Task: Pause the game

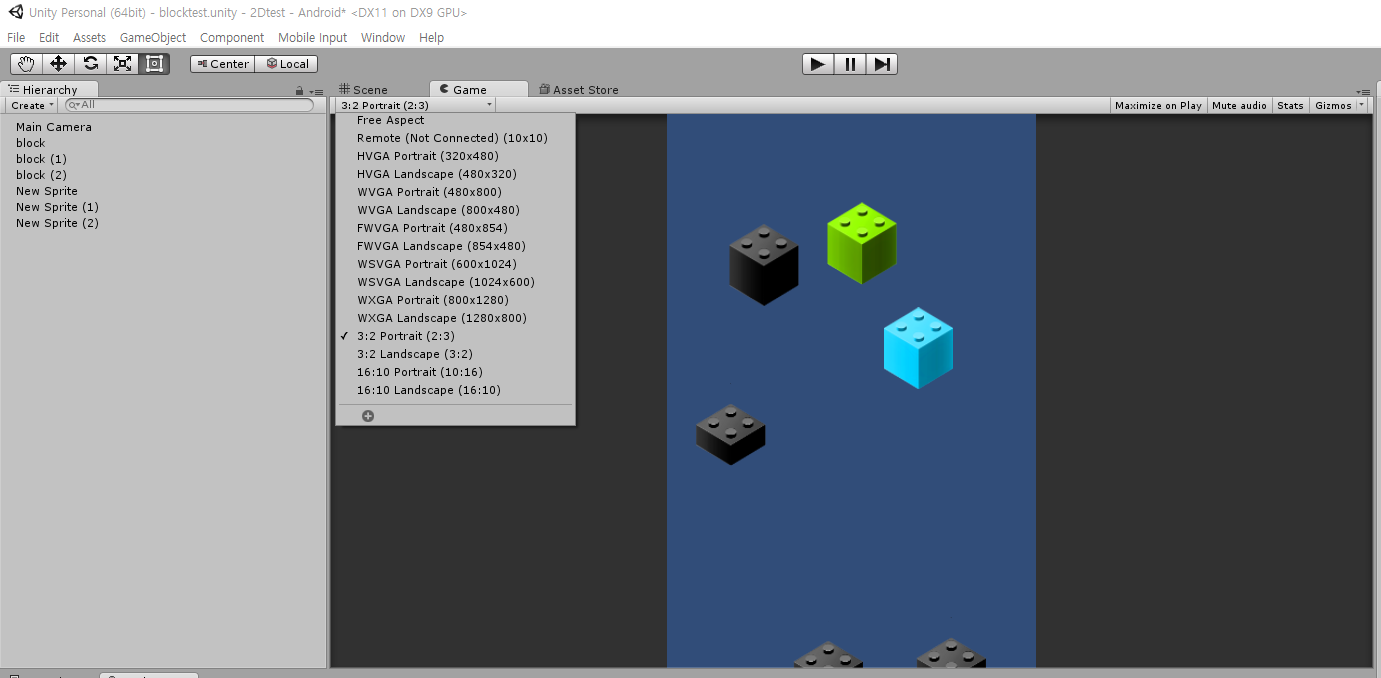Action: pyautogui.click(x=850, y=64)
